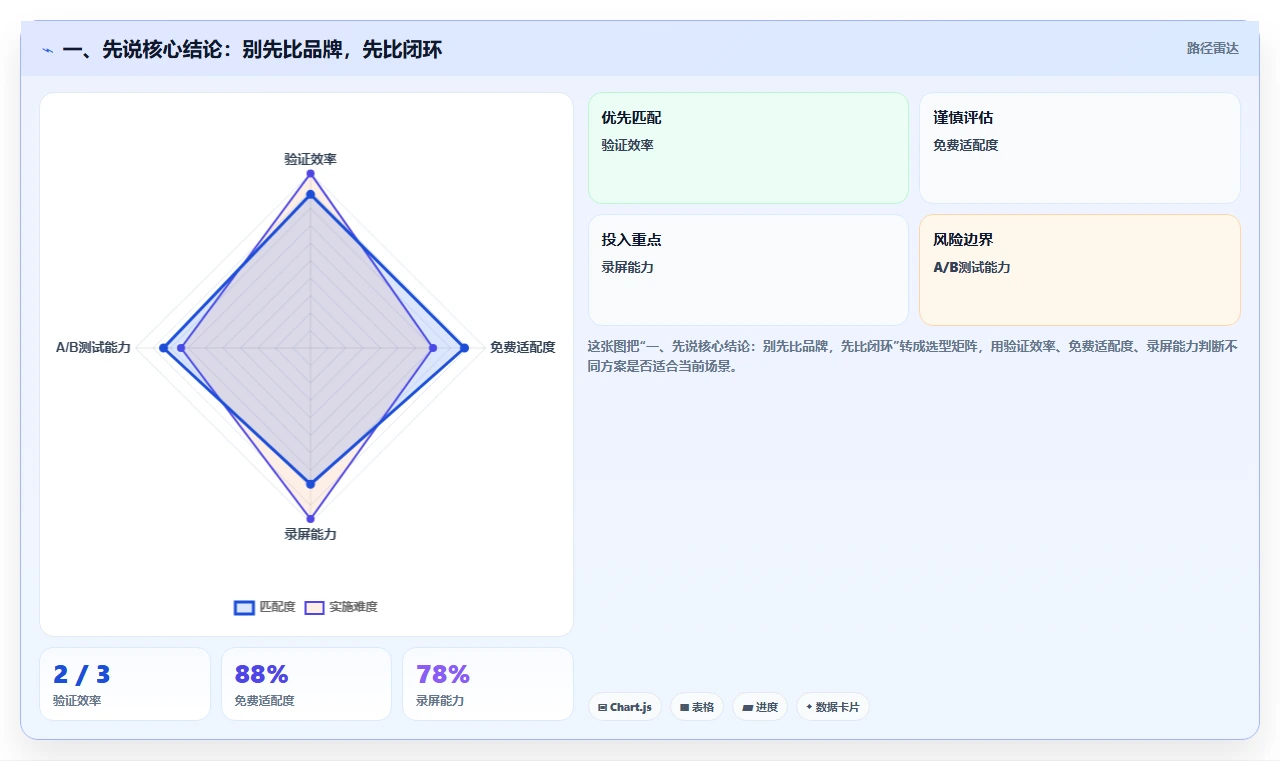Screen dimensions: 1280x761
Task: Click the blue 匹配度 point on A/B测试能力 axis
Action: click(163, 348)
